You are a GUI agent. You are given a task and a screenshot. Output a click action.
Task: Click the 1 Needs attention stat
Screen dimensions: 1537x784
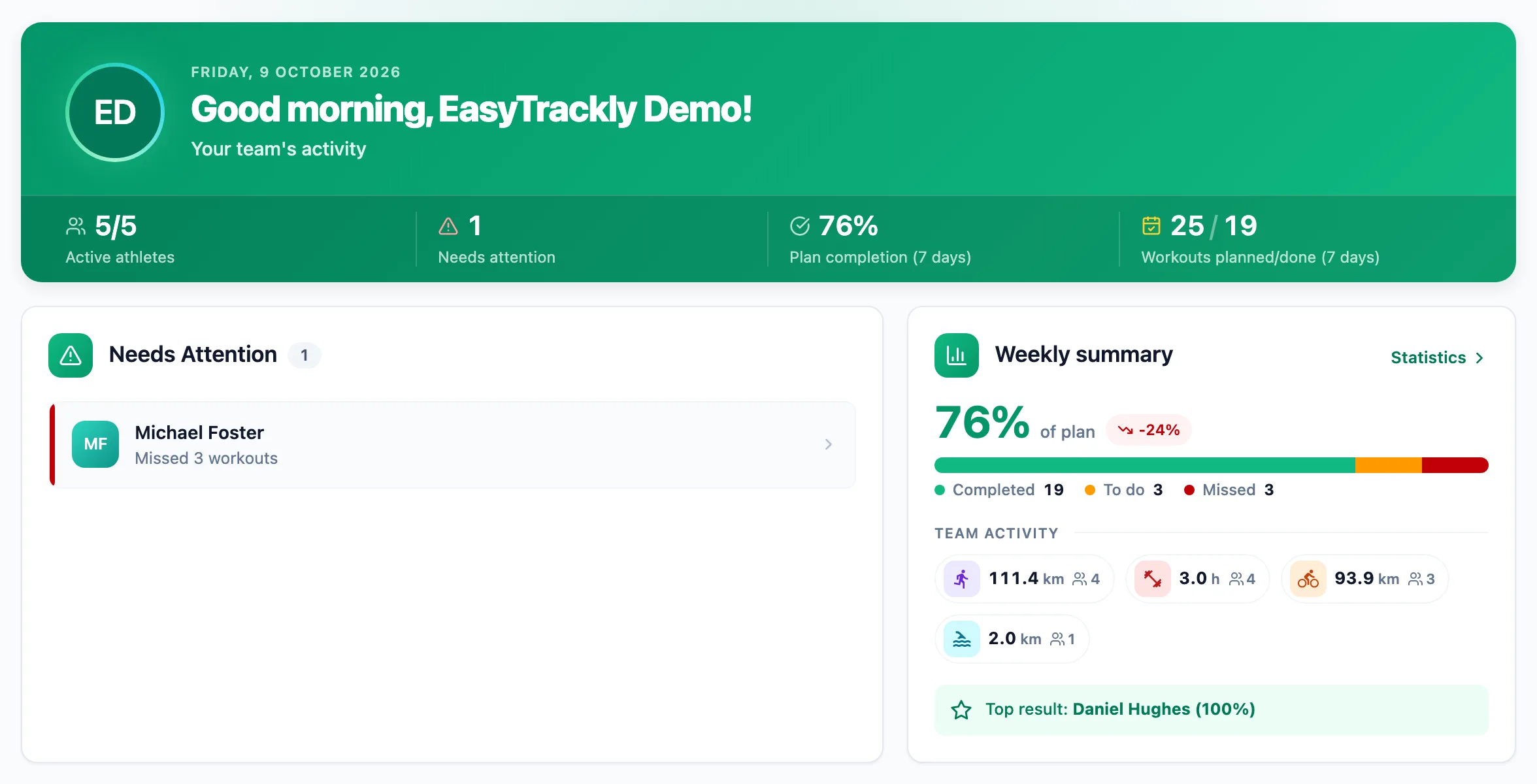pos(497,239)
